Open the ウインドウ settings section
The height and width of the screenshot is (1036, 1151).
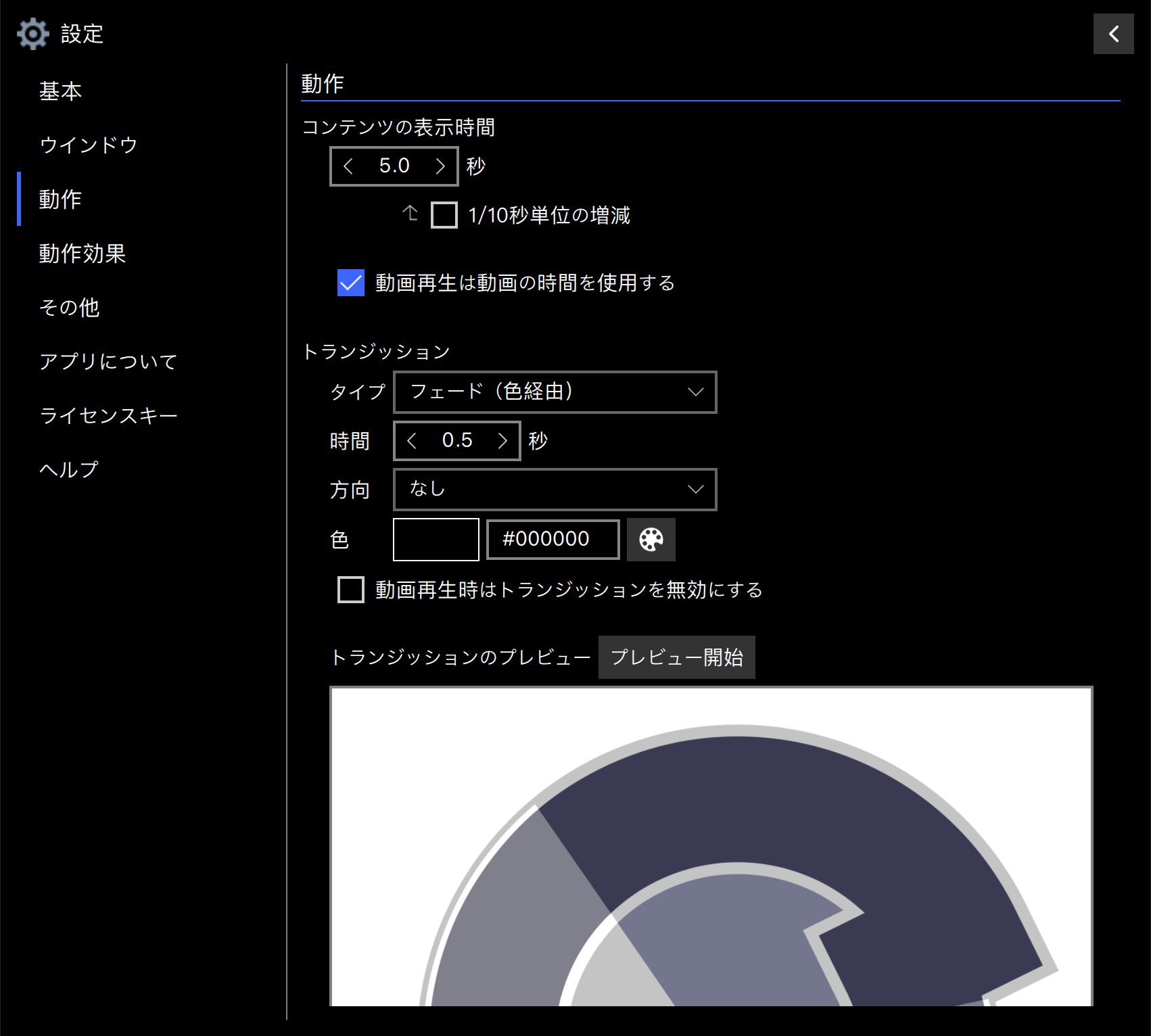pyautogui.click(x=89, y=145)
